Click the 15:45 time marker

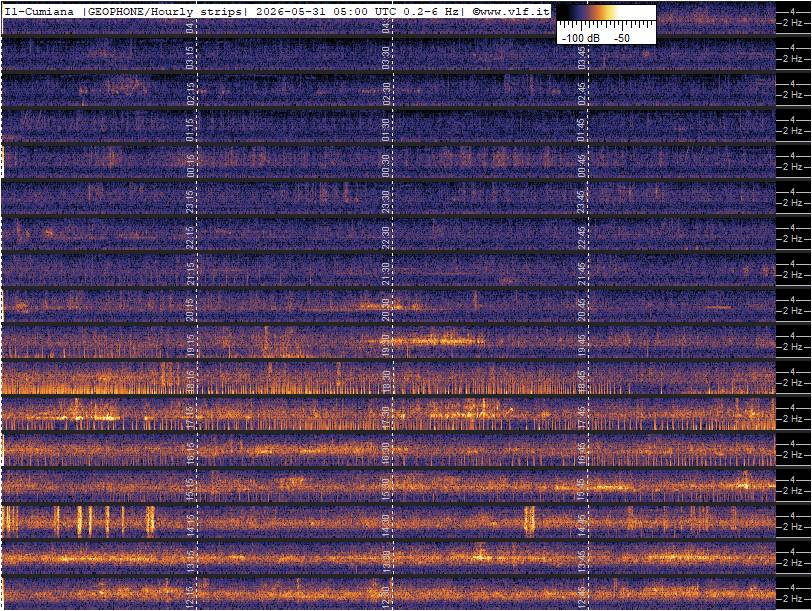(x=582, y=490)
